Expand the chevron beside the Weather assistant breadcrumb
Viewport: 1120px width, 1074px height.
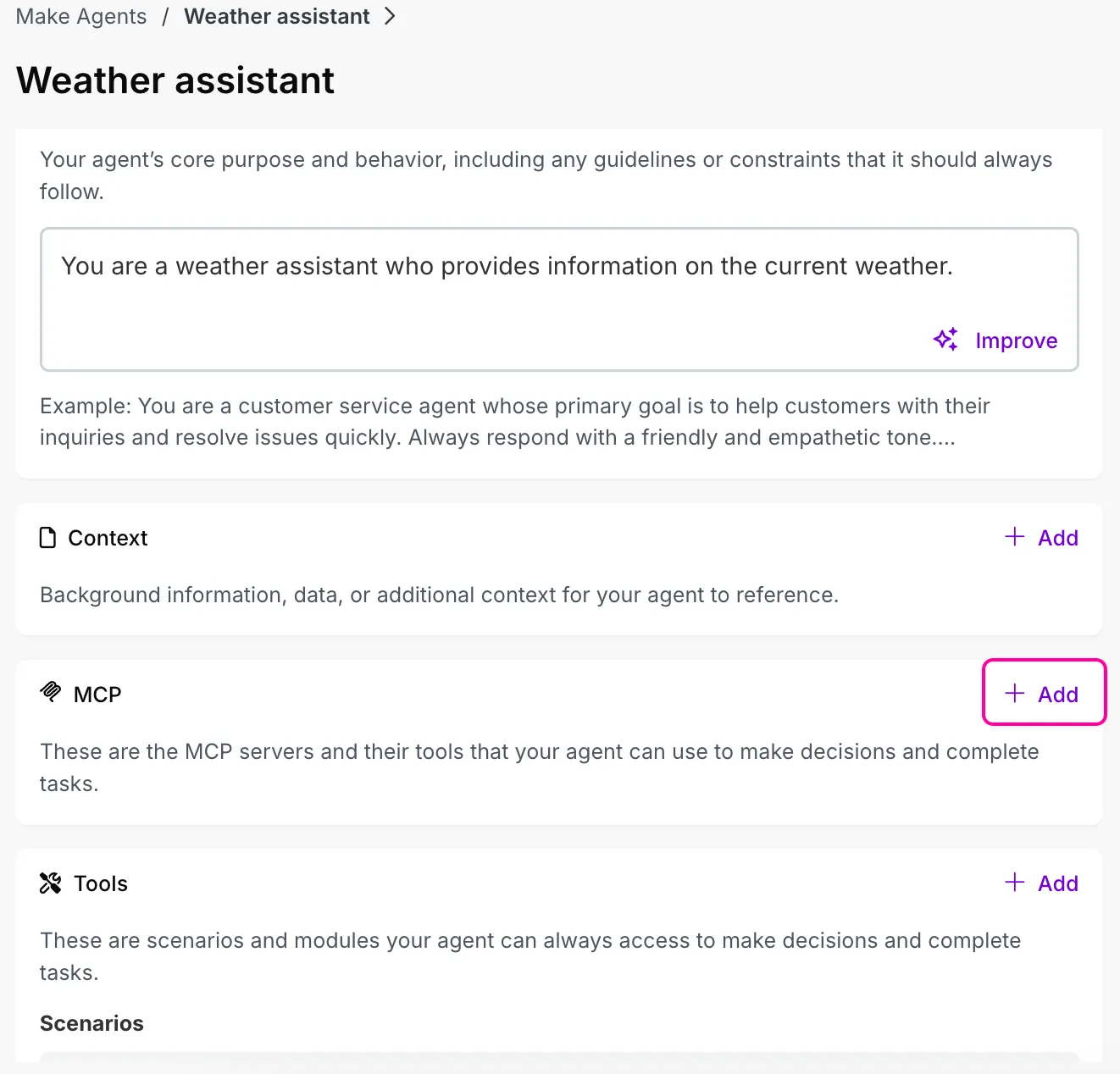point(390,17)
